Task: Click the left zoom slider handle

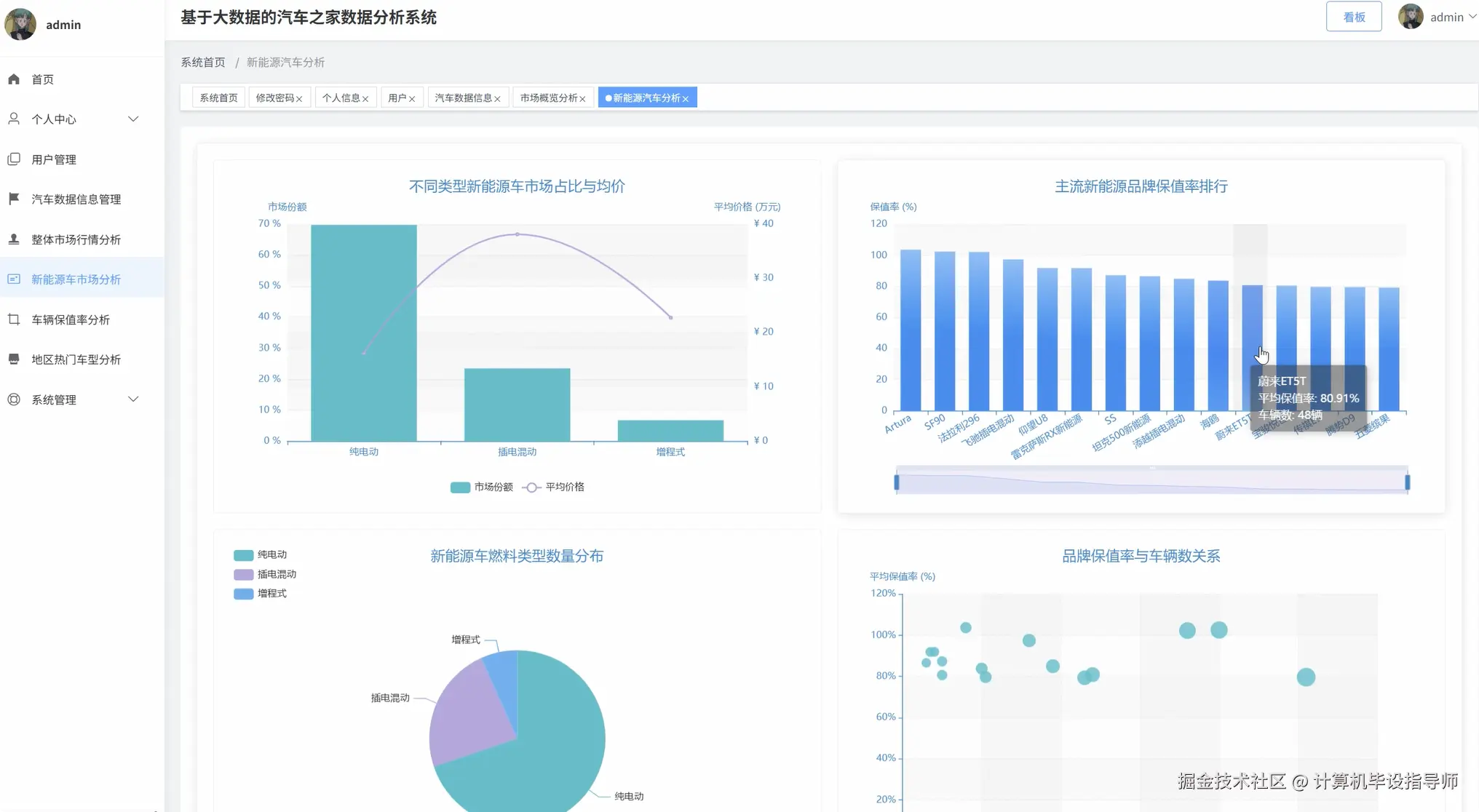Action: point(897,482)
